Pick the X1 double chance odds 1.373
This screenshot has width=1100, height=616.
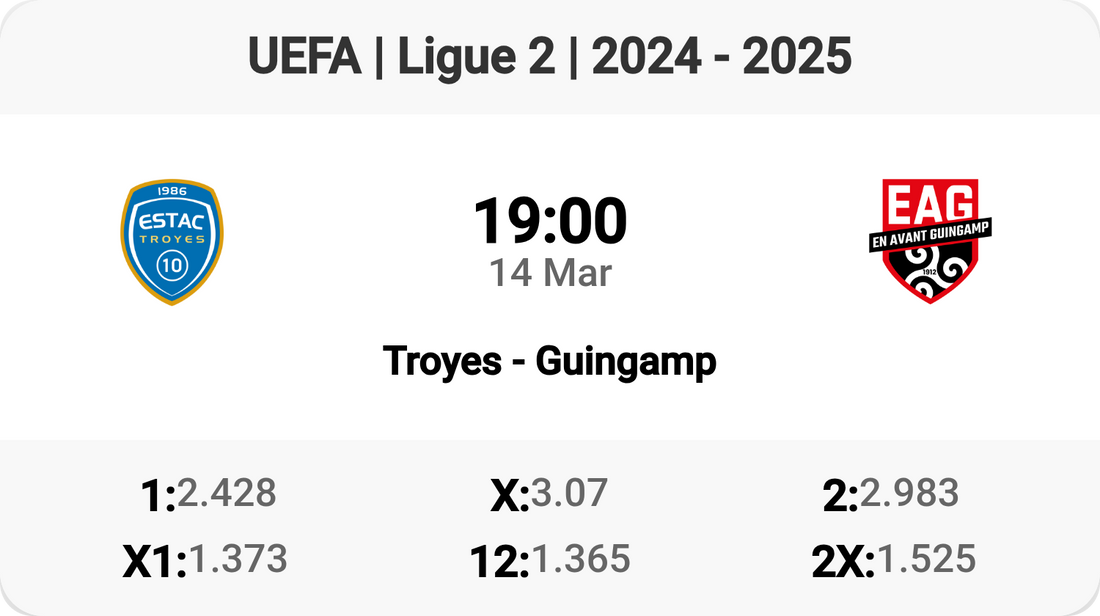pyautogui.click(x=238, y=559)
